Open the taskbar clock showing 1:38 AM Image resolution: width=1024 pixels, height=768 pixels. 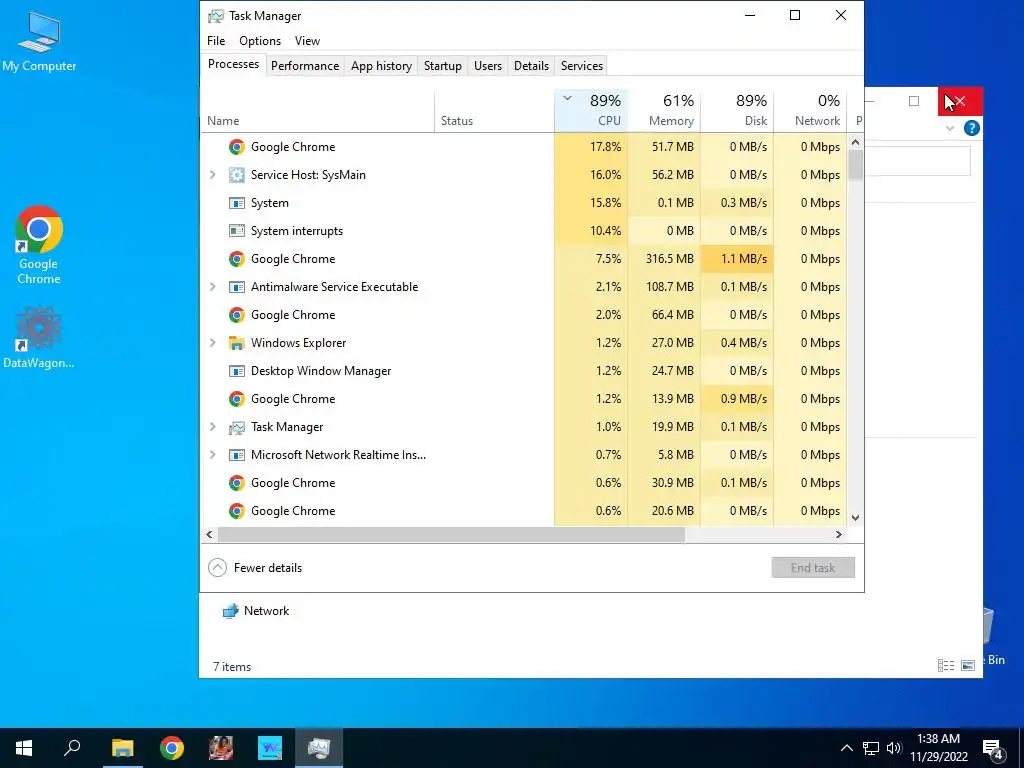938,748
